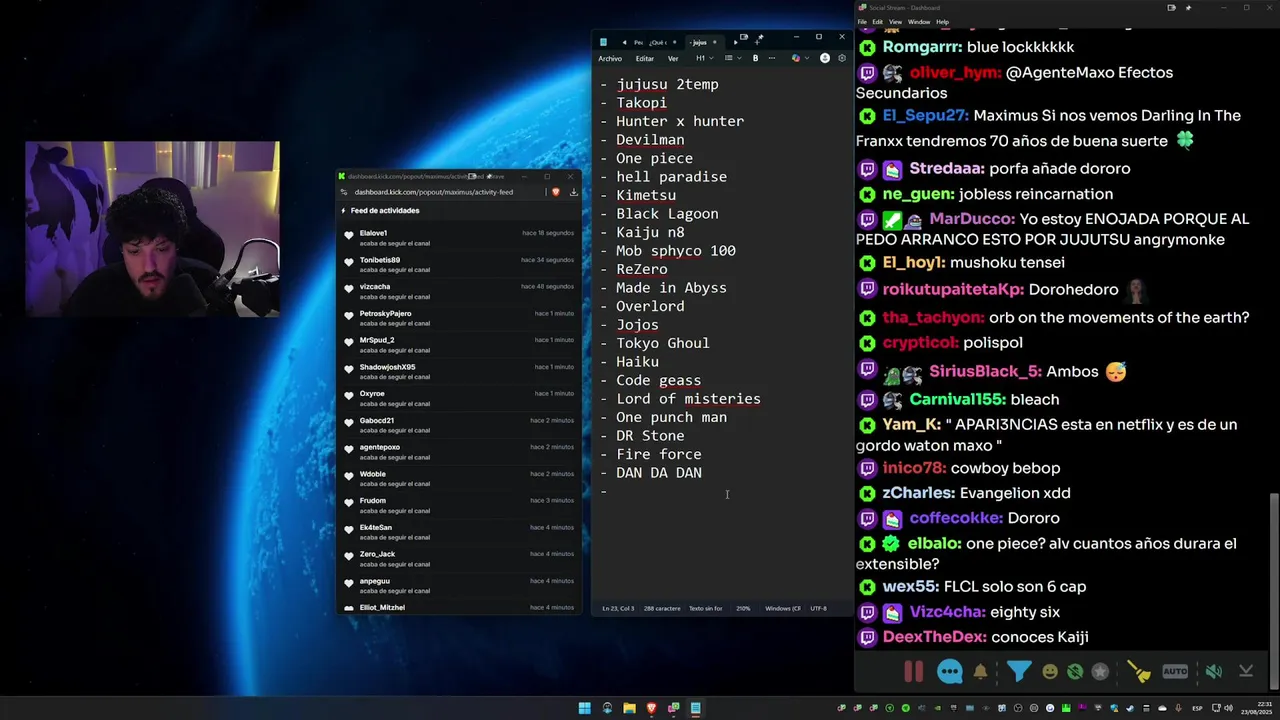Click the 'DAN DA DAN' line in Notepad
The width and height of the screenshot is (1280, 720).
659,473
